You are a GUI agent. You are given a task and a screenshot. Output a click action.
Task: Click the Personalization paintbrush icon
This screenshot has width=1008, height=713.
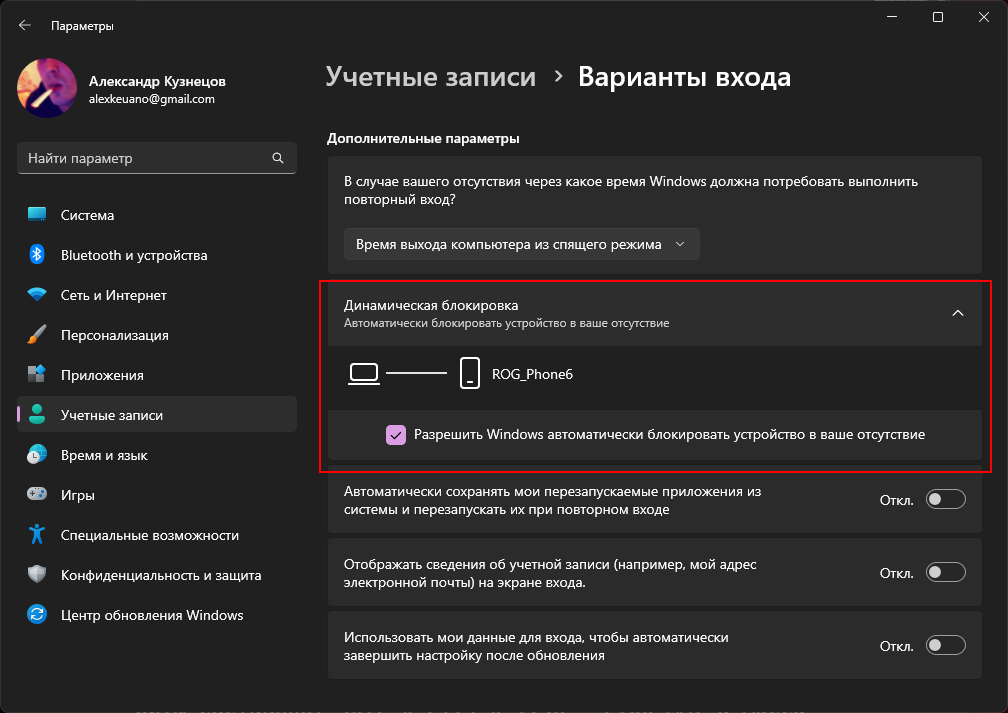(x=37, y=335)
